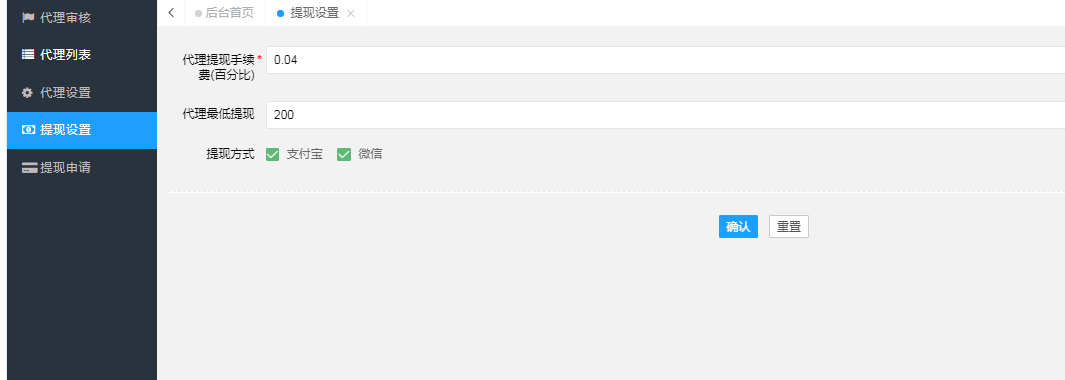
Task: Click the left arrow tab scroller
Action: coord(170,13)
